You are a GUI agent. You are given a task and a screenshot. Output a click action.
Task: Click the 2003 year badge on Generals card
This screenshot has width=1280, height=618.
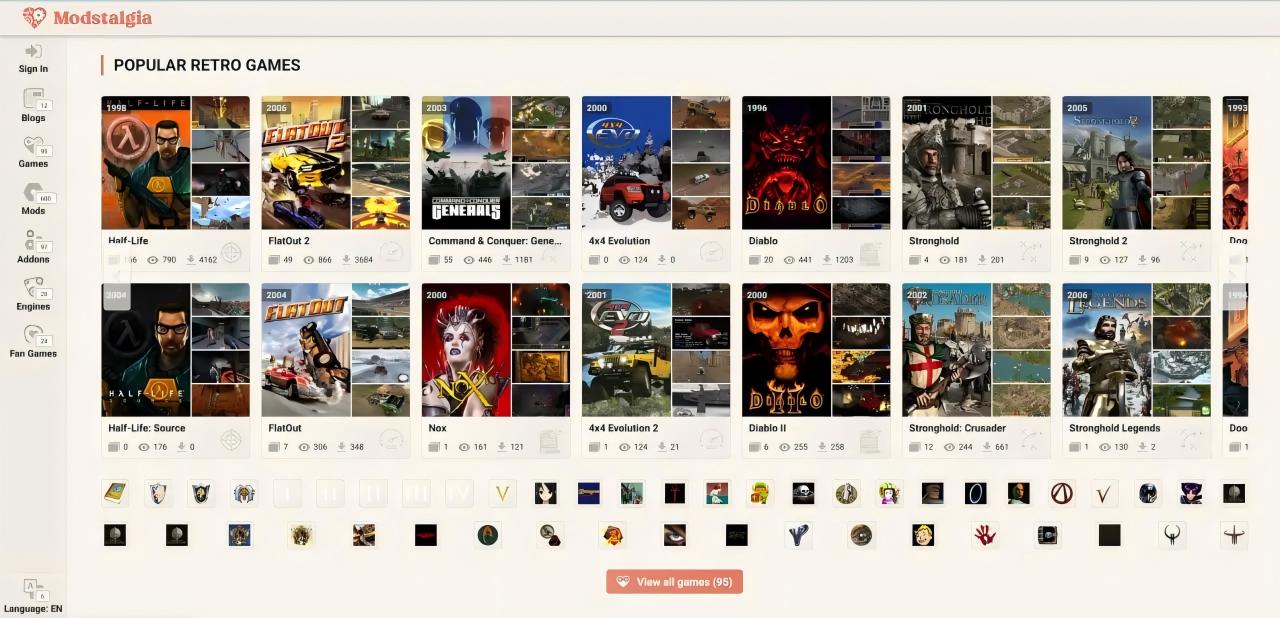point(436,108)
